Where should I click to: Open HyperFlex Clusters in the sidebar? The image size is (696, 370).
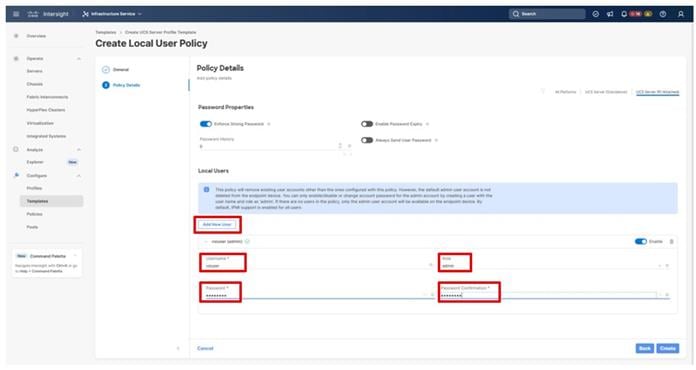tap(46, 110)
